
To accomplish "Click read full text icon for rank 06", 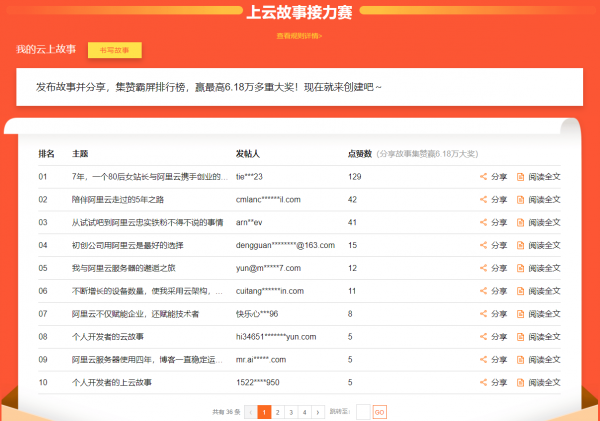I will tap(520, 291).
